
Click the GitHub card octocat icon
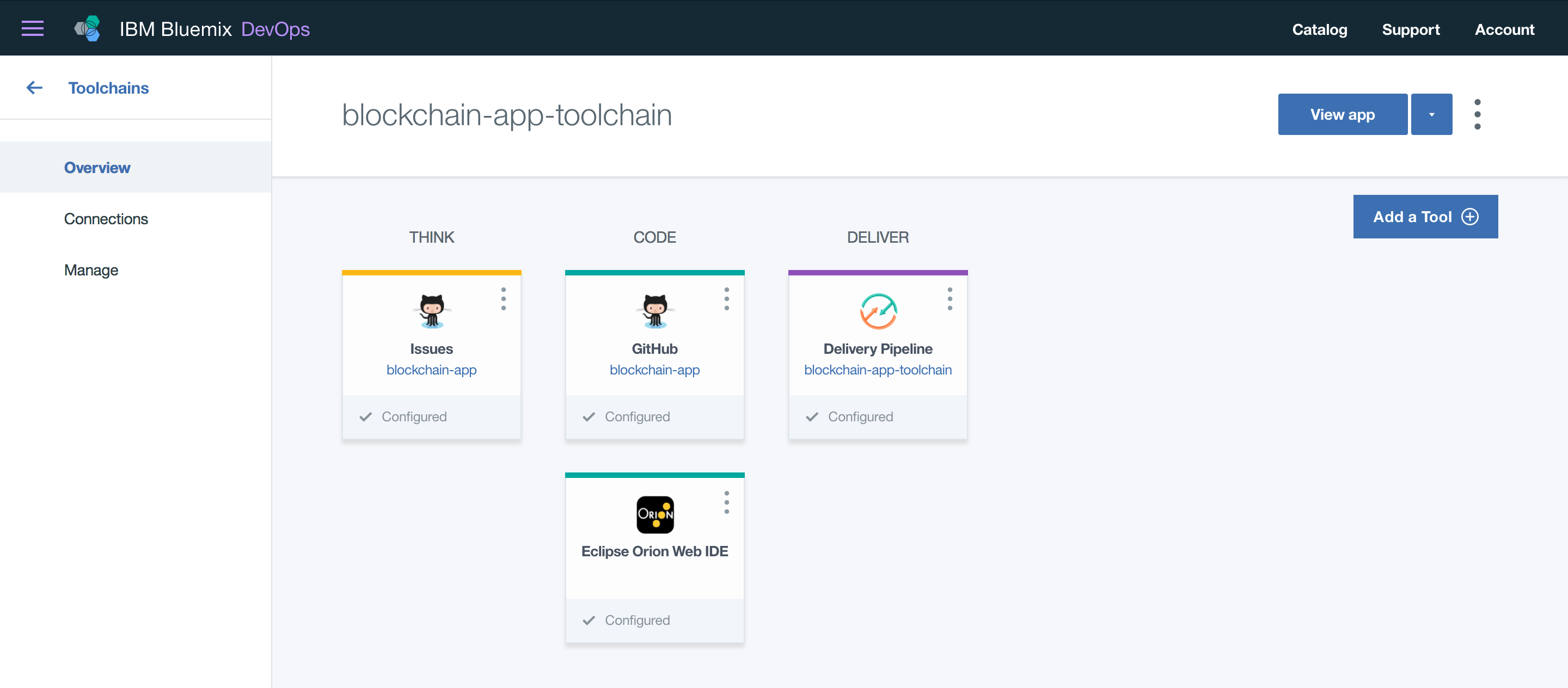(x=654, y=311)
